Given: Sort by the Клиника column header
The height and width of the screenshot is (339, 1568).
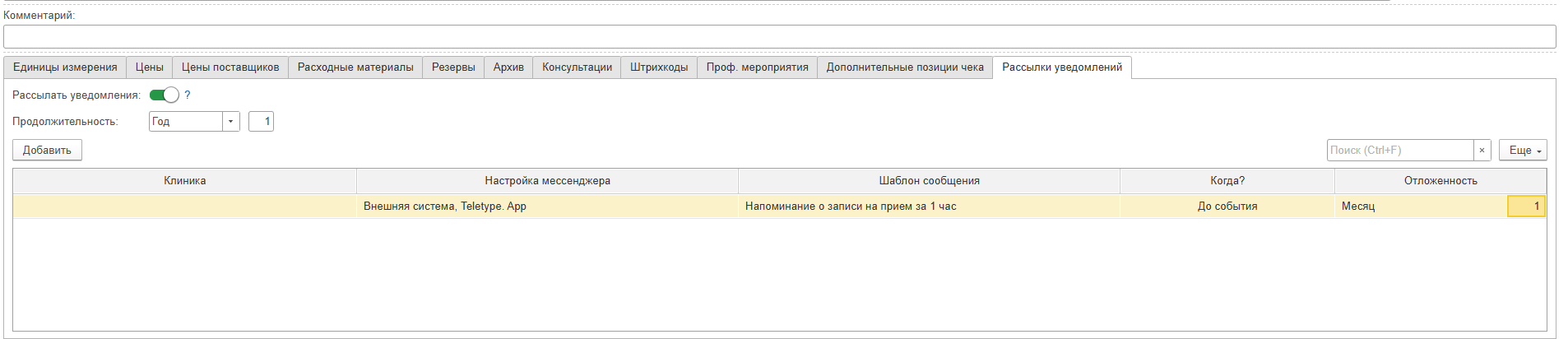Looking at the screenshot, I should click(184, 181).
